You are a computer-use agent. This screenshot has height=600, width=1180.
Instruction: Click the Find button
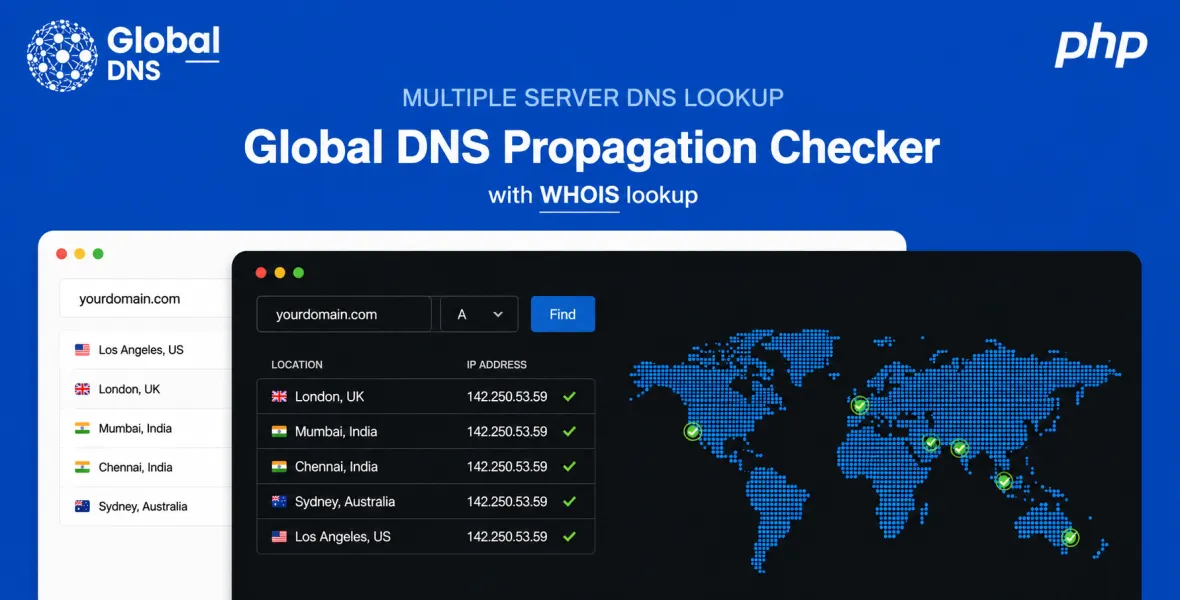pyautogui.click(x=562, y=314)
